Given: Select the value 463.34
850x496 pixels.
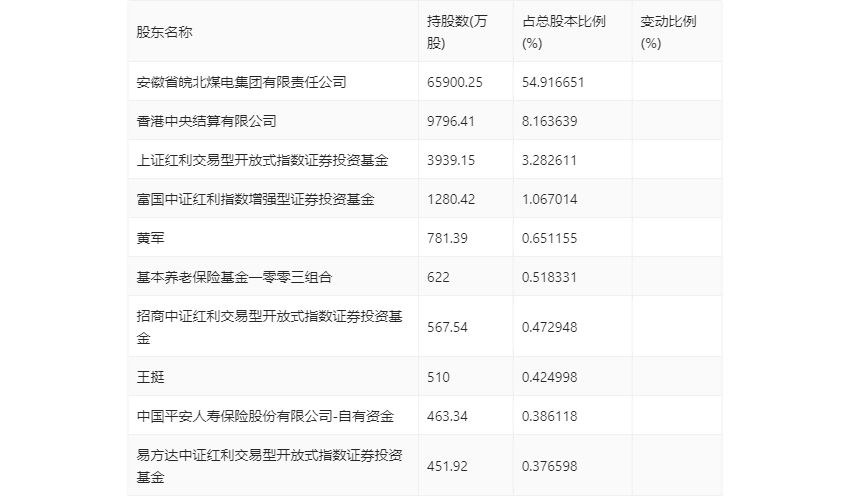Looking at the screenshot, I should (447, 416).
